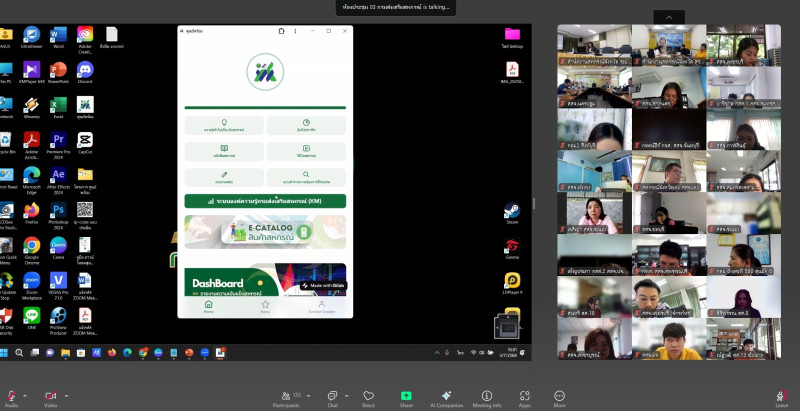Open Meeting info in Zoom toolbar

[x=487, y=398]
